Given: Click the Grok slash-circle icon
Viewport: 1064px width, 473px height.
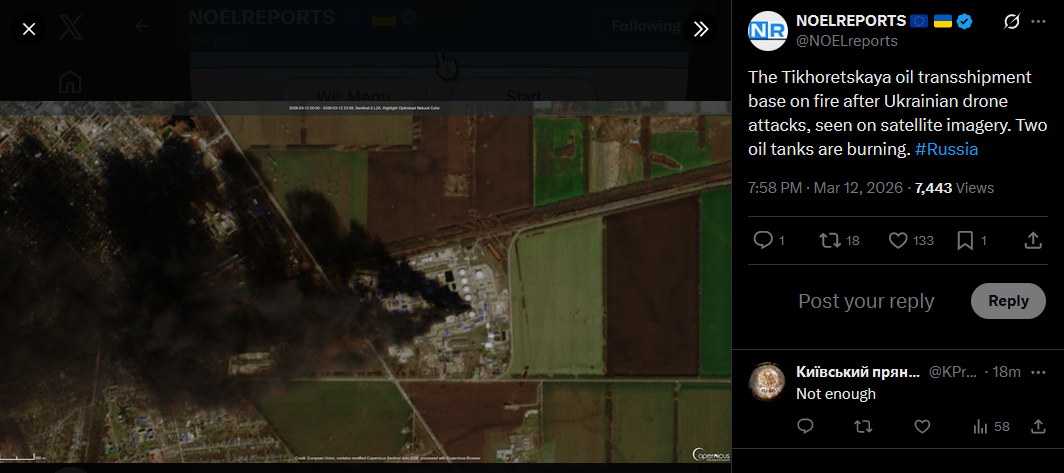Looking at the screenshot, I should (1011, 22).
